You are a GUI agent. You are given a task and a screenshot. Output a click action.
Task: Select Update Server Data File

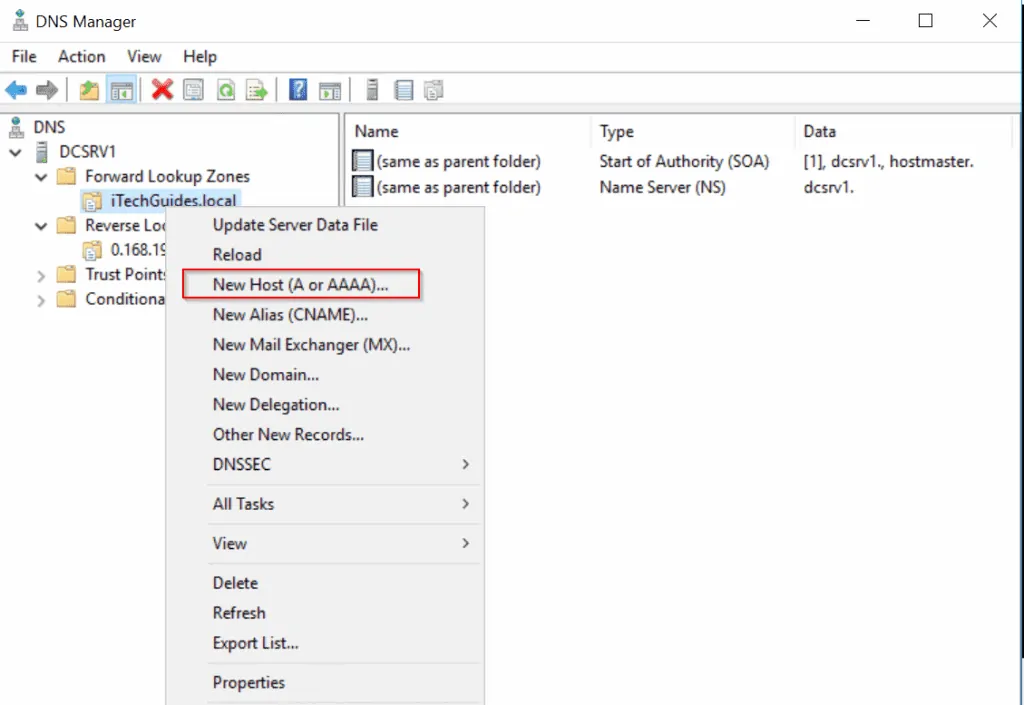pos(295,225)
